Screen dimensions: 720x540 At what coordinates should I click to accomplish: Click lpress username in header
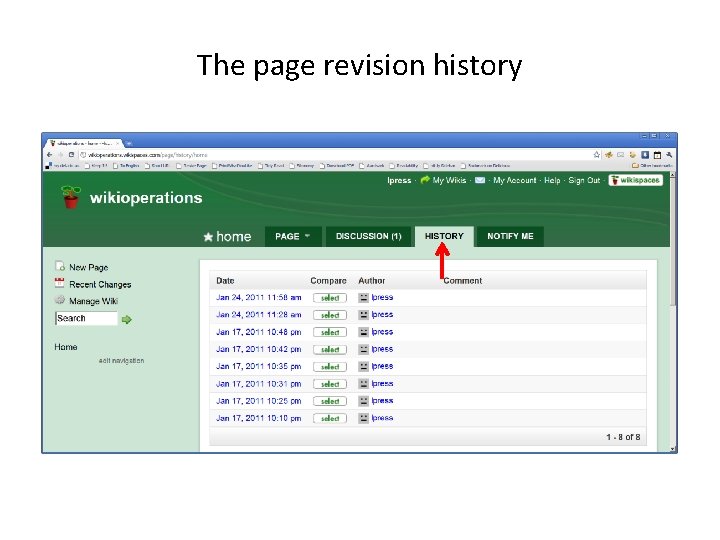pyautogui.click(x=399, y=180)
